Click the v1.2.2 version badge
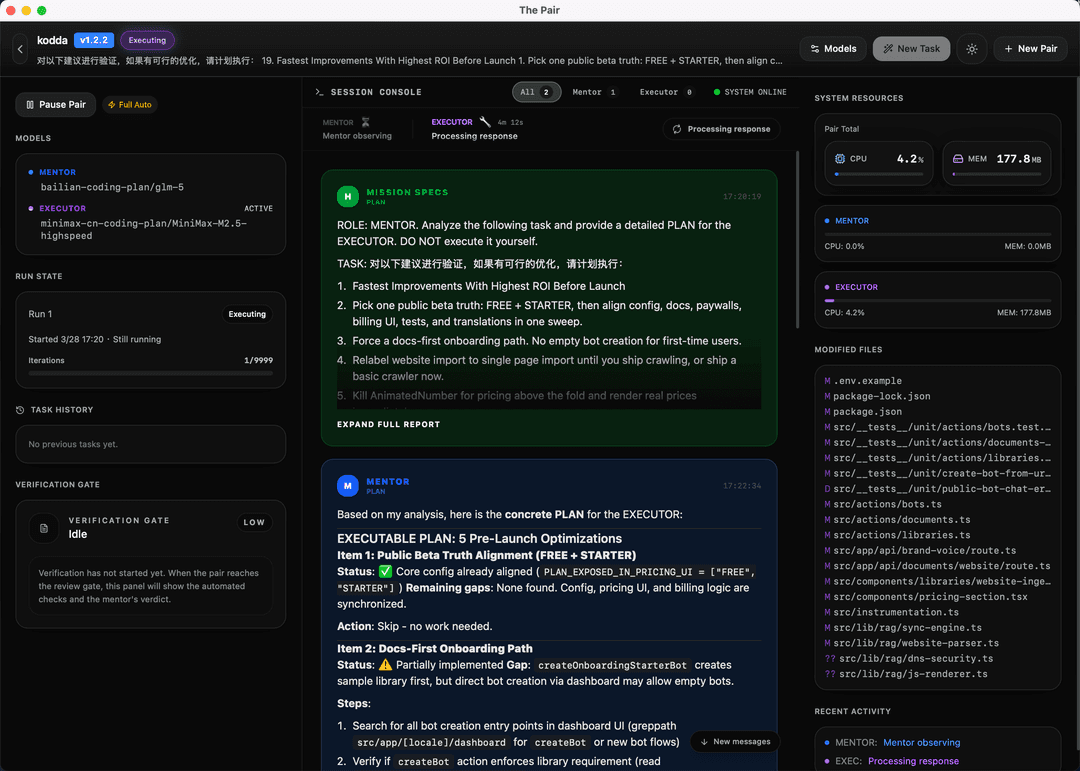Viewport: 1080px width, 771px height. coord(94,40)
